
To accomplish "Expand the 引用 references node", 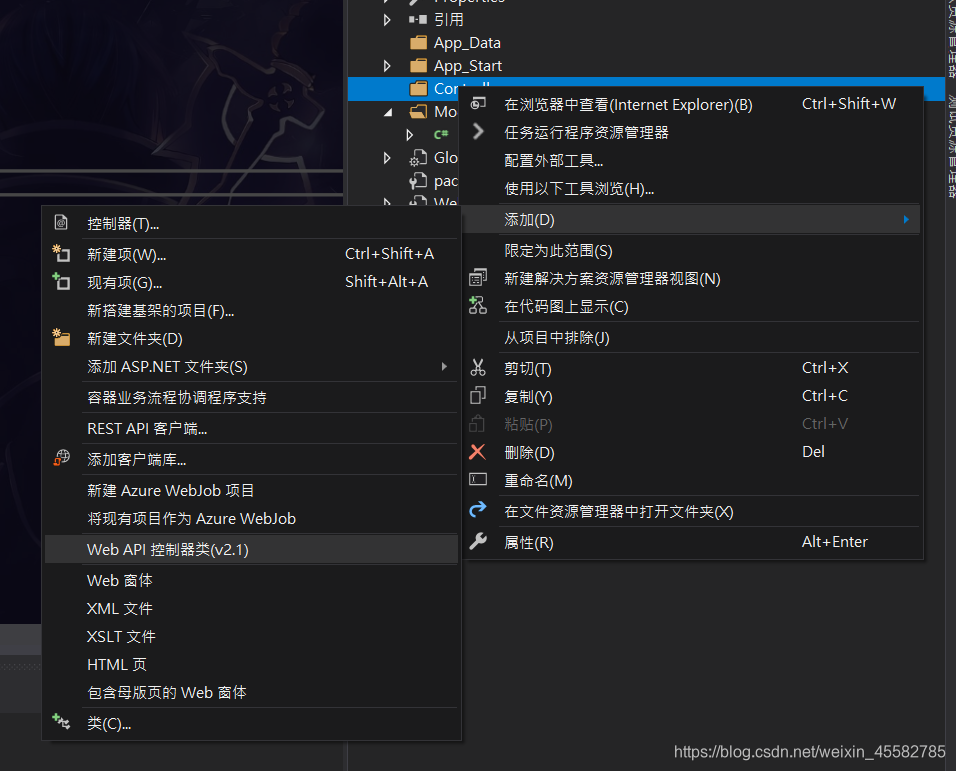I will pyautogui.click(x=387, y=20).
